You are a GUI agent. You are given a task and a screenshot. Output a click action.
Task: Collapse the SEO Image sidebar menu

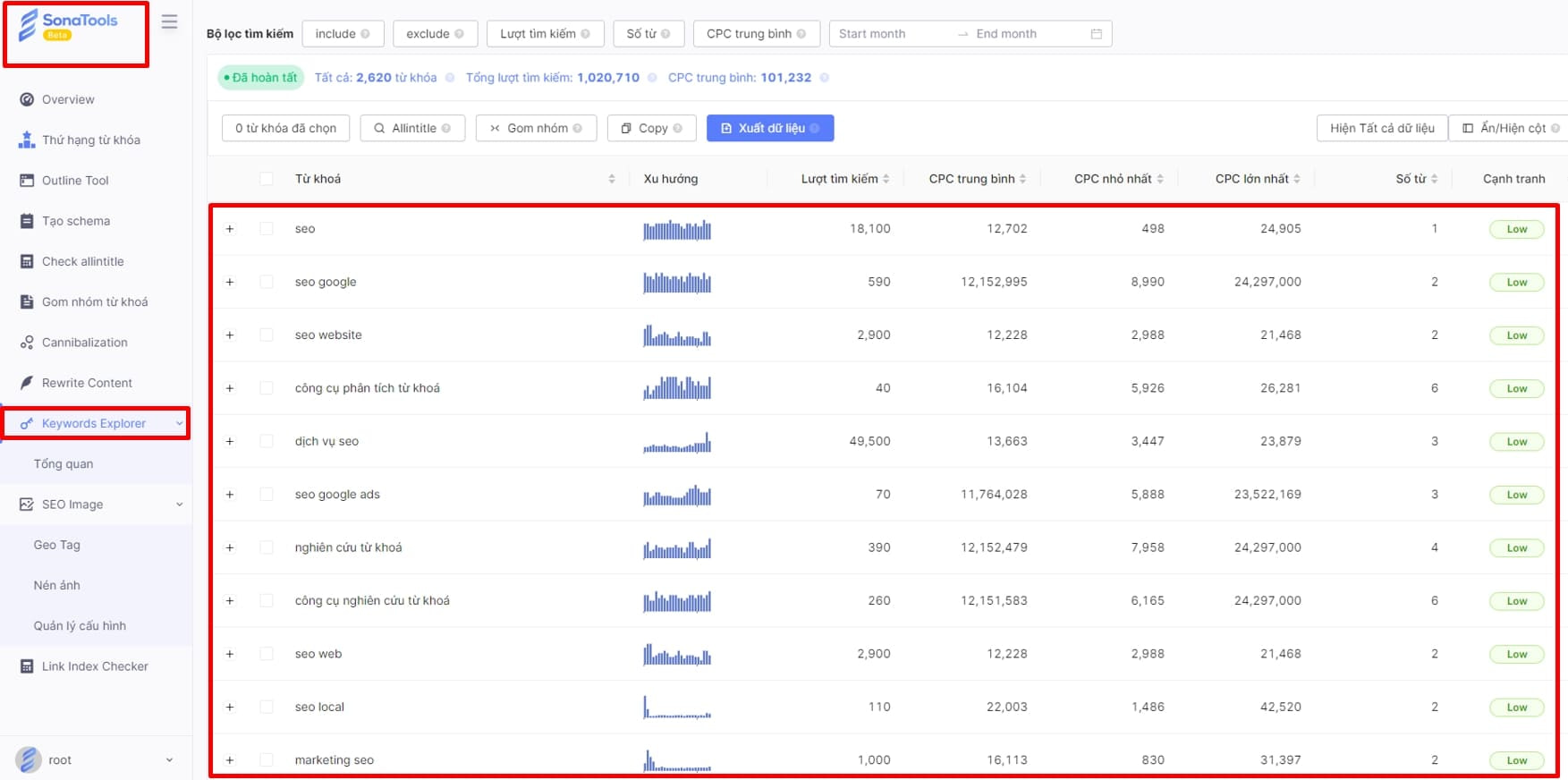point(179,504)
